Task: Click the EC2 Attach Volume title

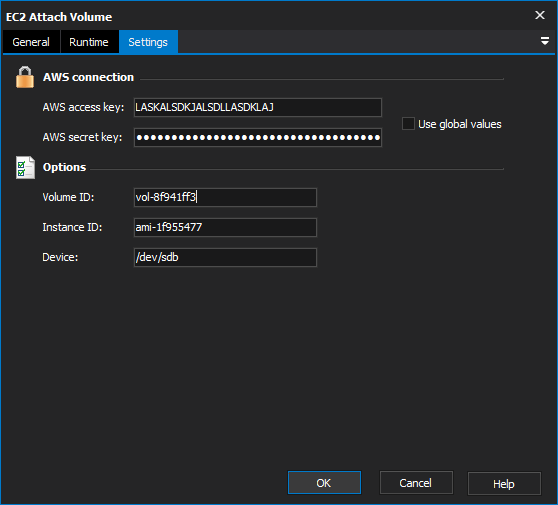Action: [x=59, y=17]
